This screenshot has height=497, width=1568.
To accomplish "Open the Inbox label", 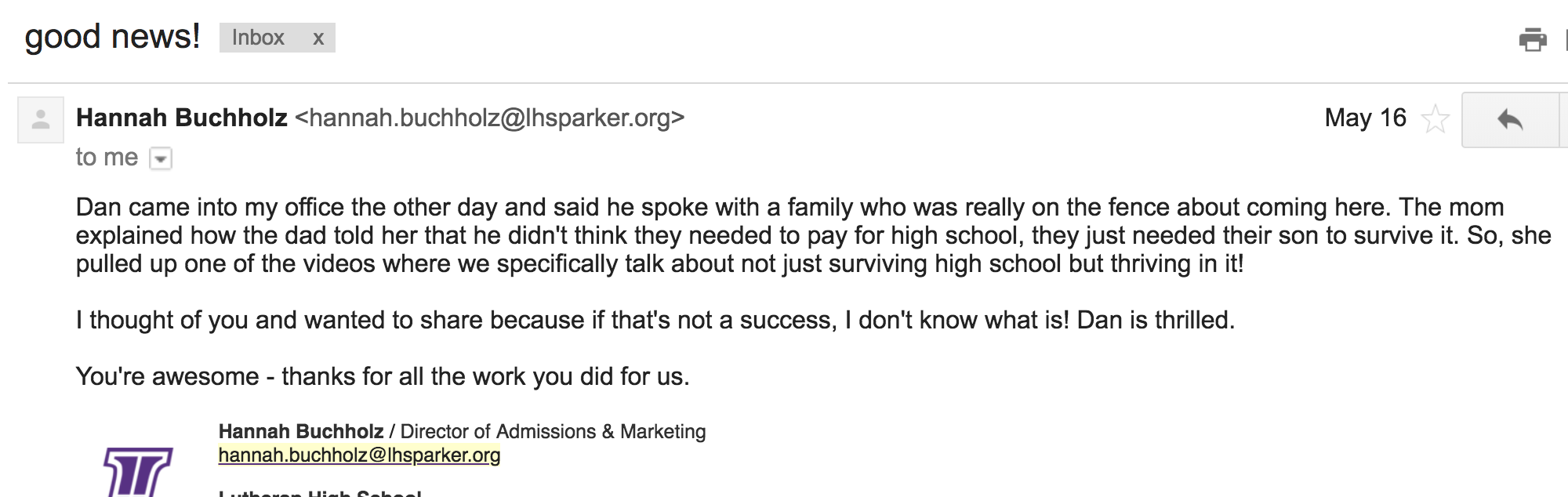I will pos(258,38).
